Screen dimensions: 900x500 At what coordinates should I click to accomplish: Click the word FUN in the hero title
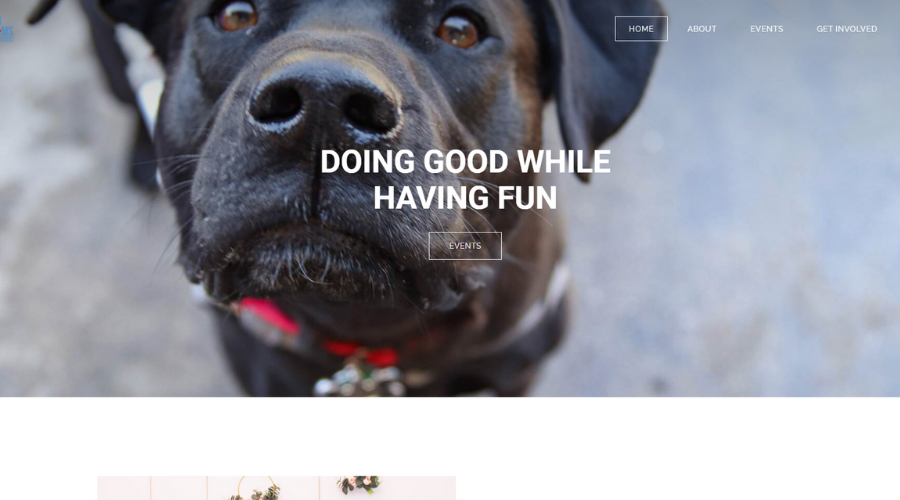point(527,197)
